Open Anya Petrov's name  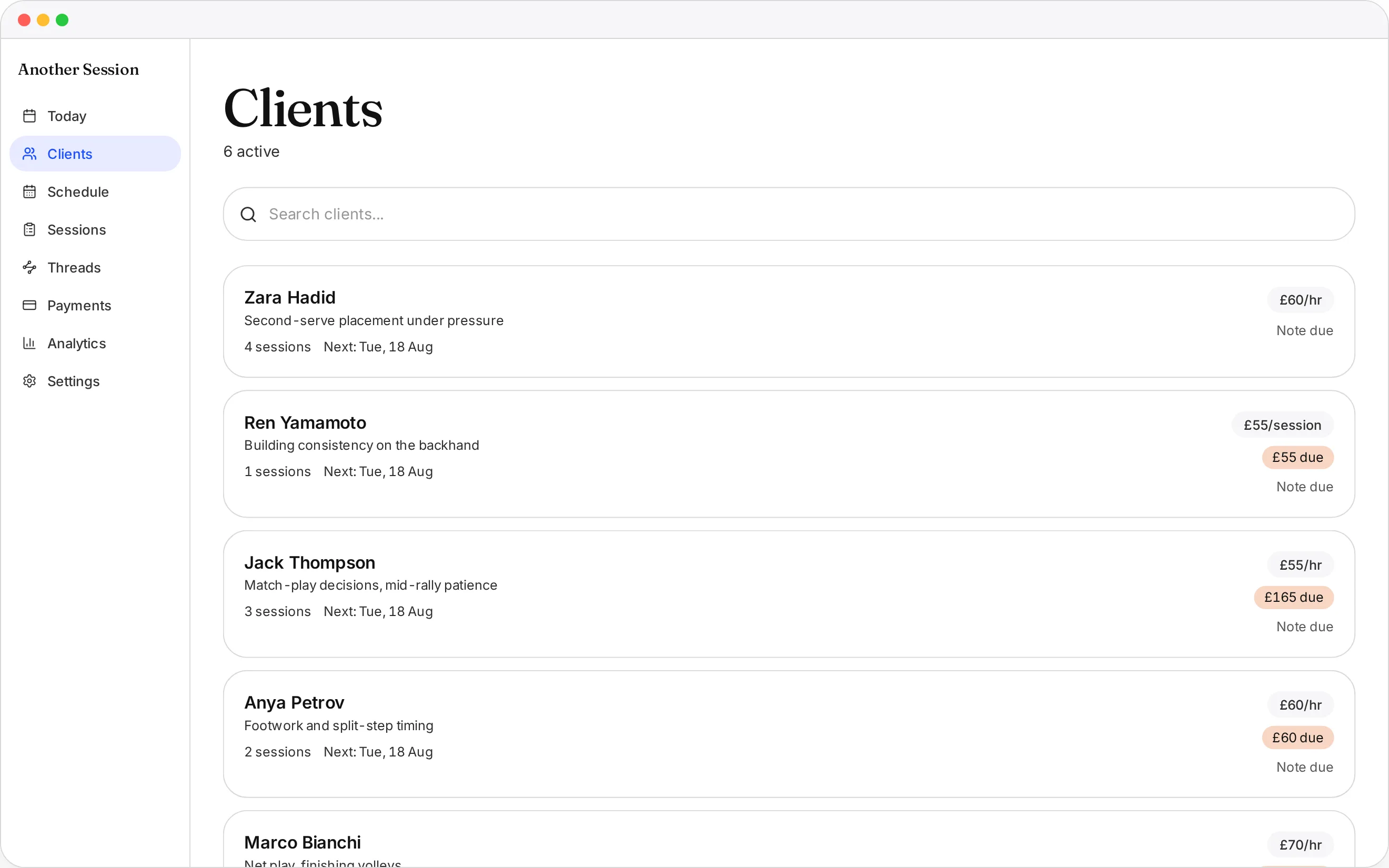coord(294,703)
